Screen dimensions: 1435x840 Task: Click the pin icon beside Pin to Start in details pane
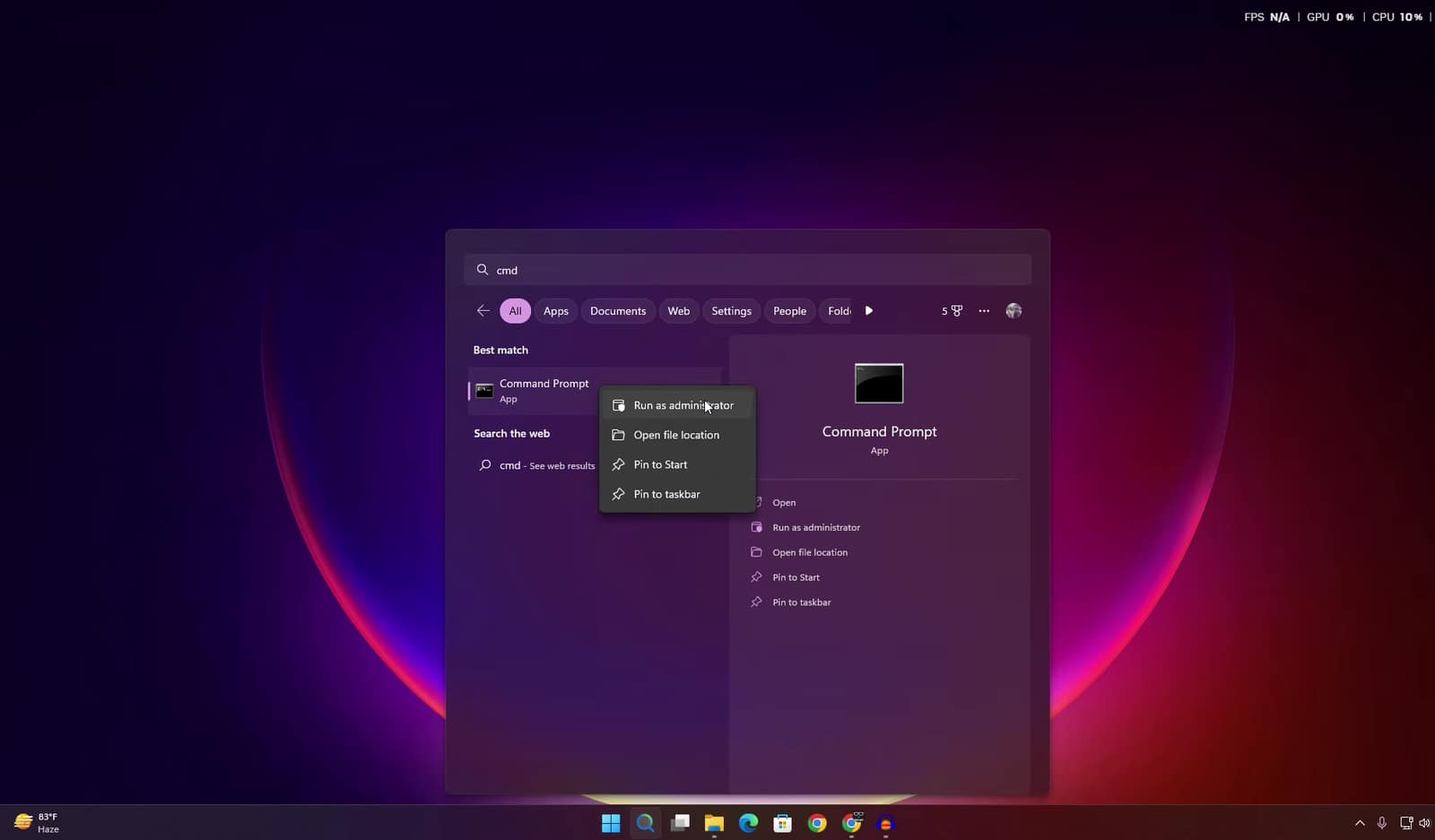(756, 577)
